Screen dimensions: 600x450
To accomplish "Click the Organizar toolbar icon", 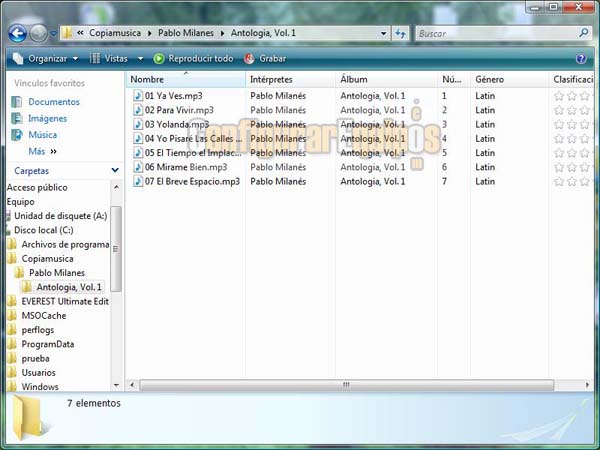I will [18, 58].
